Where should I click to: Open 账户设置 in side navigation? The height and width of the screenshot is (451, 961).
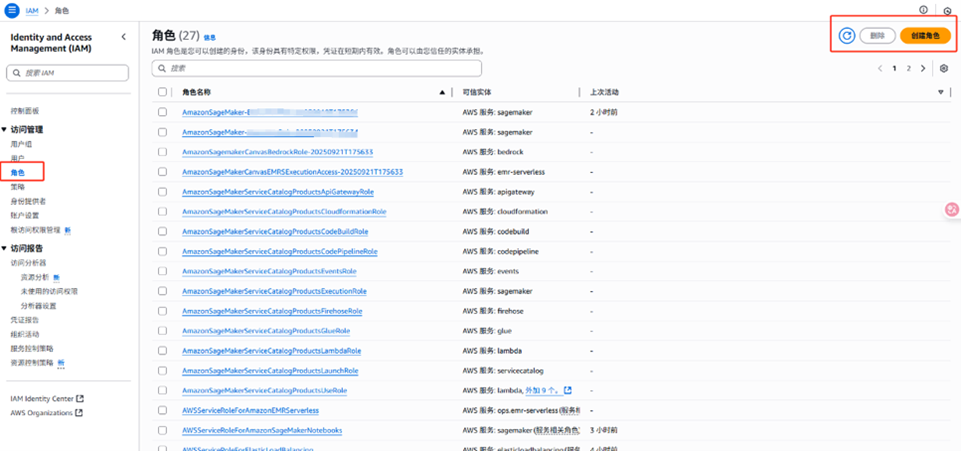tap(25, 216)
